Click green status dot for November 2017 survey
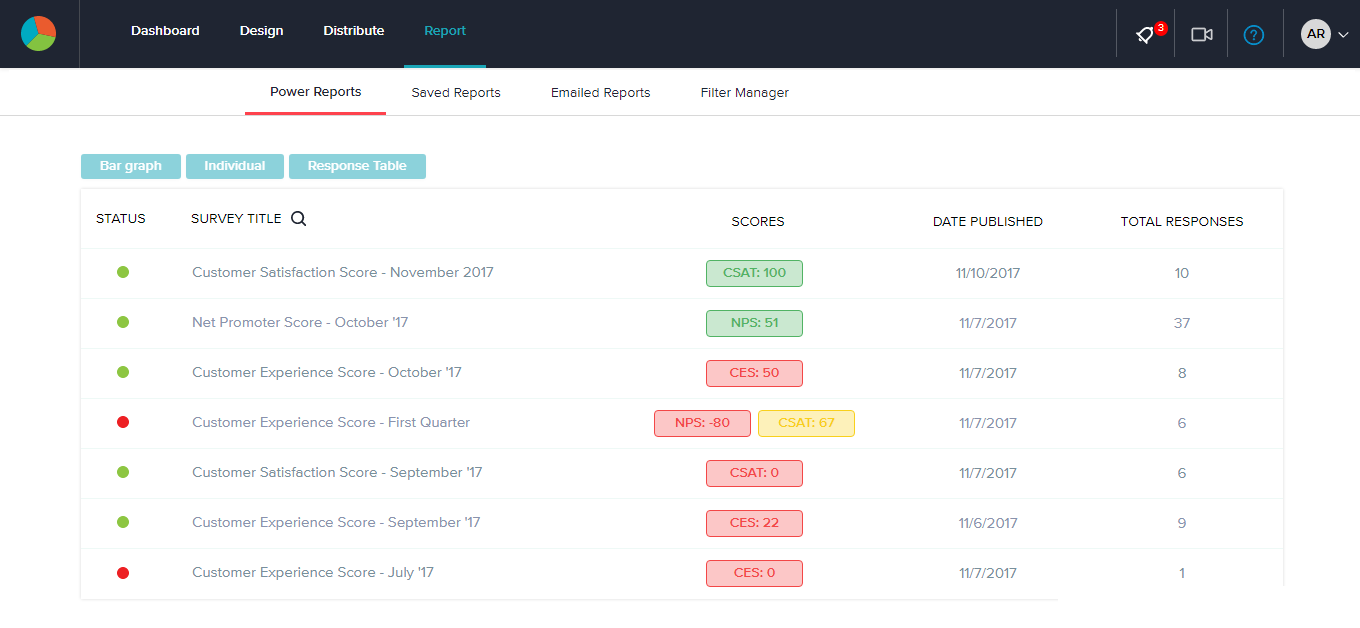Image resolution: width=1360 pixels, height=628 pixels. point(123,272)
